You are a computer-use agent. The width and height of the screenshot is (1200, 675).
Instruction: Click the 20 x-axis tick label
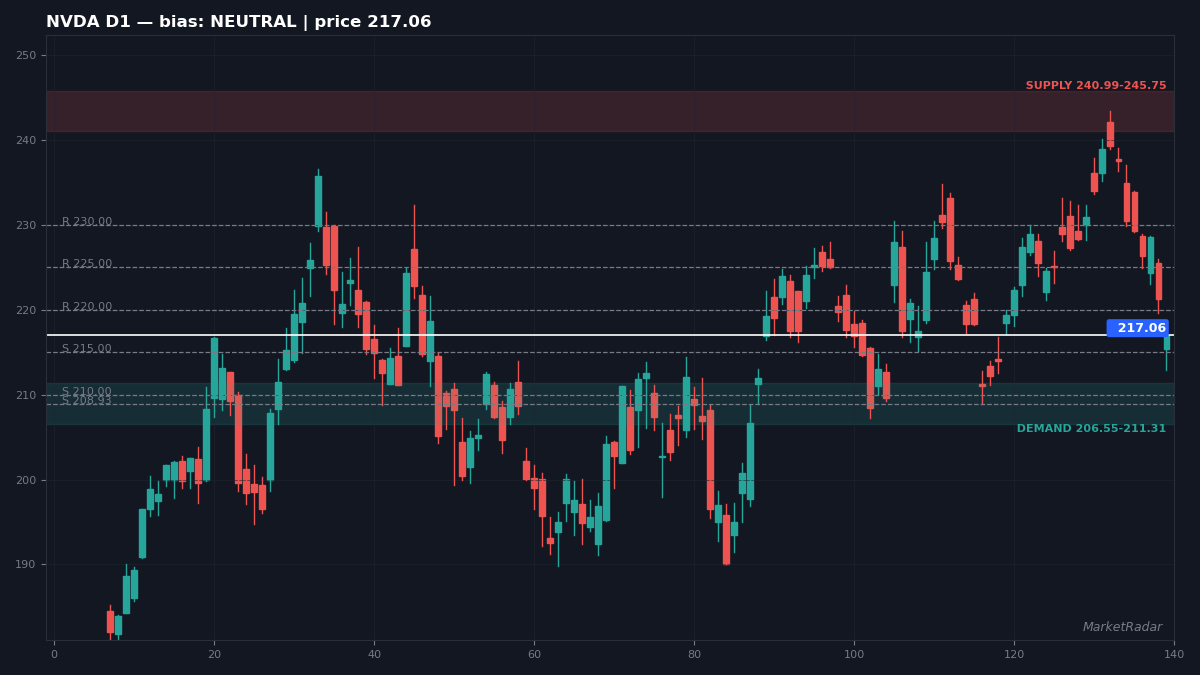click(x=214, y=654)
